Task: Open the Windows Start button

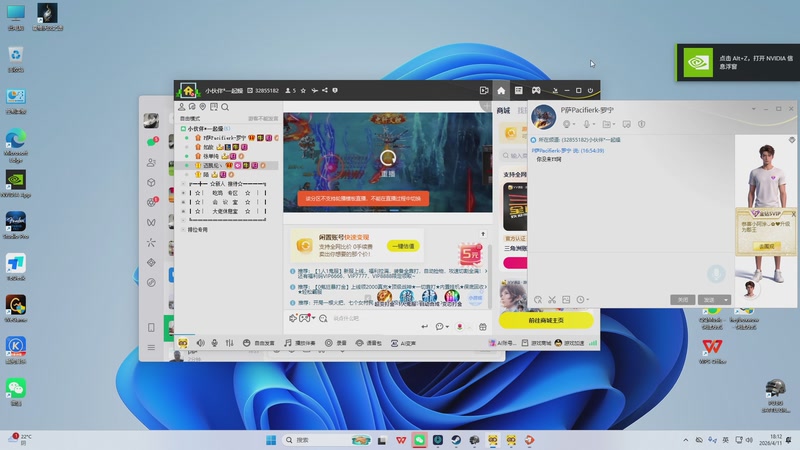Action: [271, 440]
